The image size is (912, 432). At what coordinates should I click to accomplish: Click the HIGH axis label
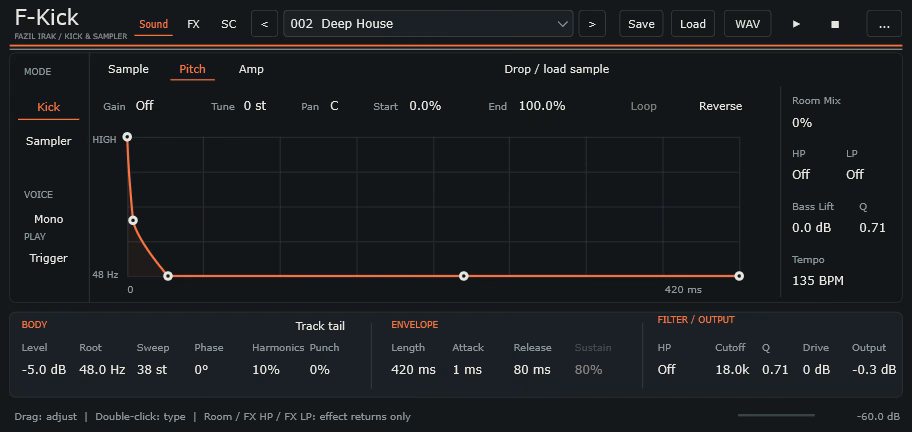pos(105,140)
